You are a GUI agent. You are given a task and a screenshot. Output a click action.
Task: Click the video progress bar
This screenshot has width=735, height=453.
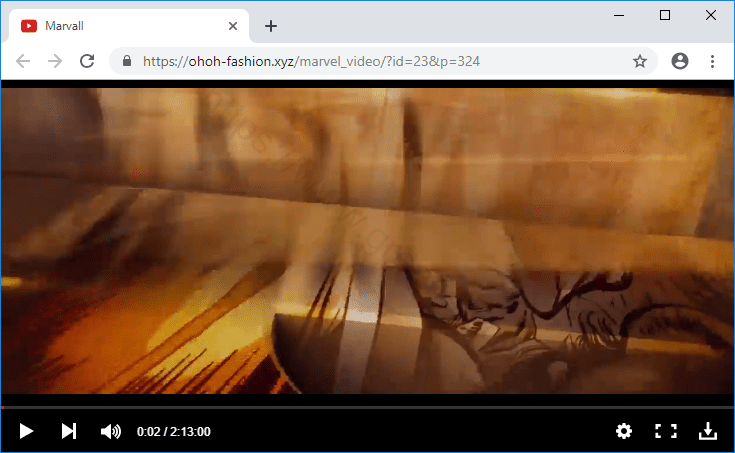(x=367, y=407)
